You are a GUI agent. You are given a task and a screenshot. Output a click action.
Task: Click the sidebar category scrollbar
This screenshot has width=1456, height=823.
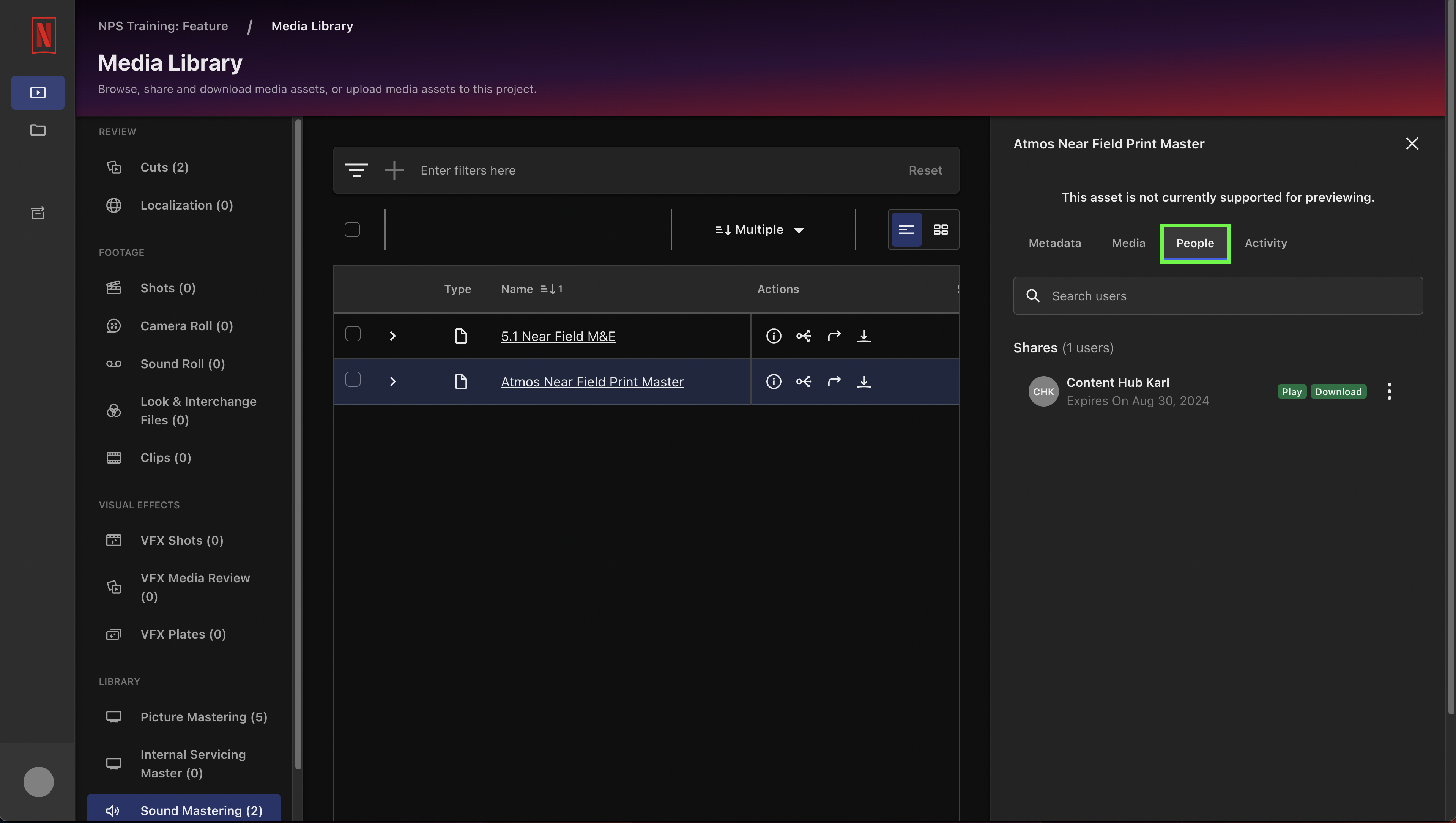pyautogui.click(x=298, y=444)
